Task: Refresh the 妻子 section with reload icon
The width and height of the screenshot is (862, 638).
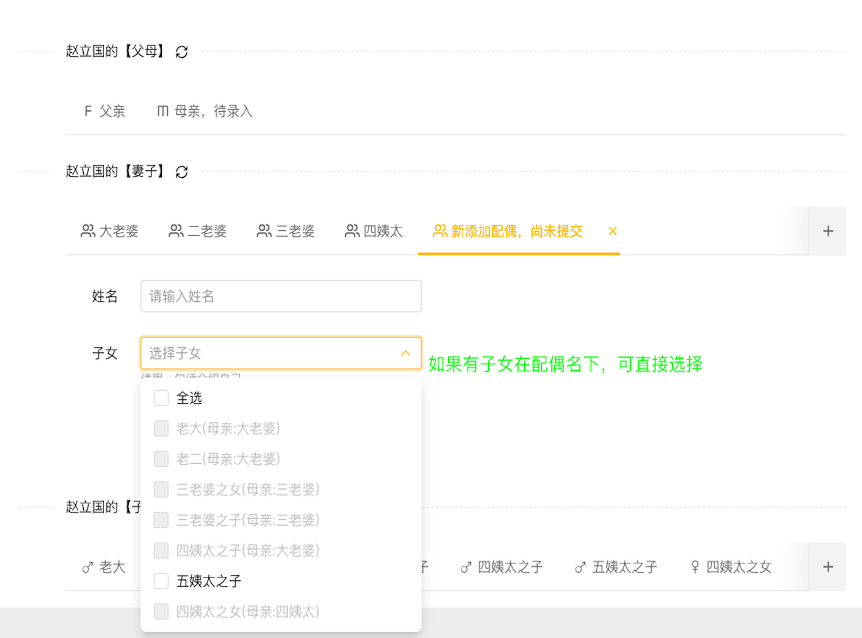Action: [x=181, y=172]
